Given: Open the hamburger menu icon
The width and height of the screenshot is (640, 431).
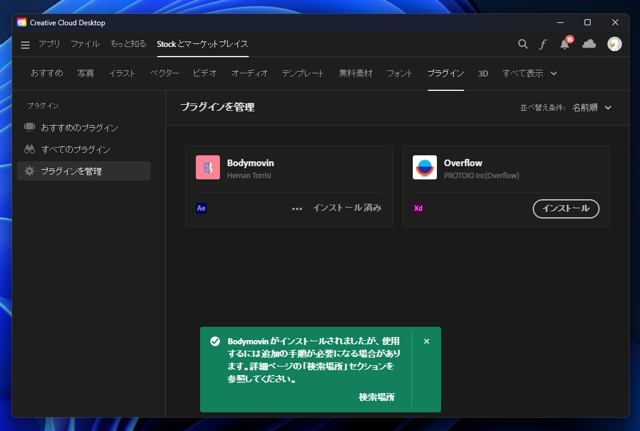Looking at the screenshot, I should [25, 44].
